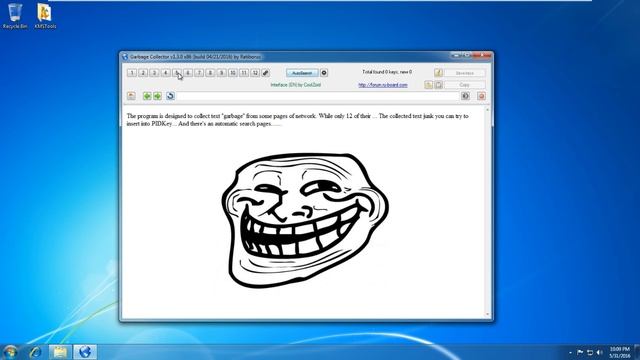Click the yellow icon left of Copy
The width and height of the screenshot is (640, 360).
[428, 85]
